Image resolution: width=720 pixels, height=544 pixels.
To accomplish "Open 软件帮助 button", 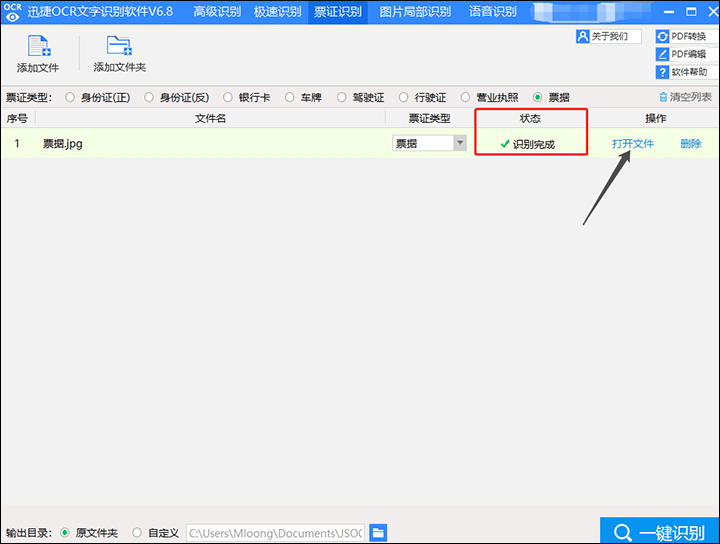I will (687, 72).
